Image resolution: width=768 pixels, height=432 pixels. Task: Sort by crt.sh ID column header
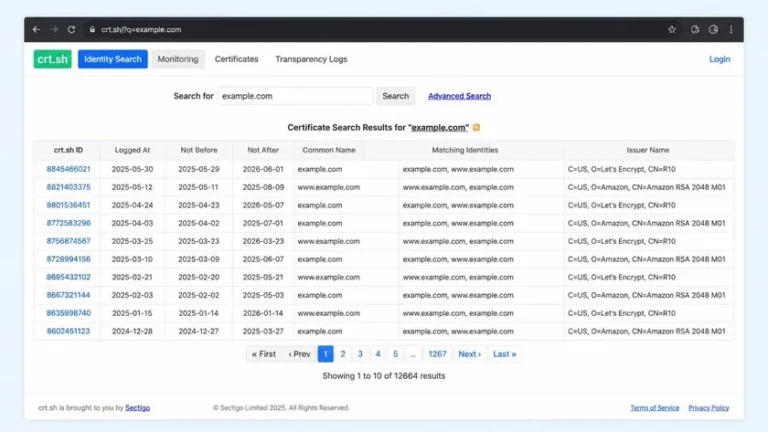pyautogui.click(x=68, y=150)
